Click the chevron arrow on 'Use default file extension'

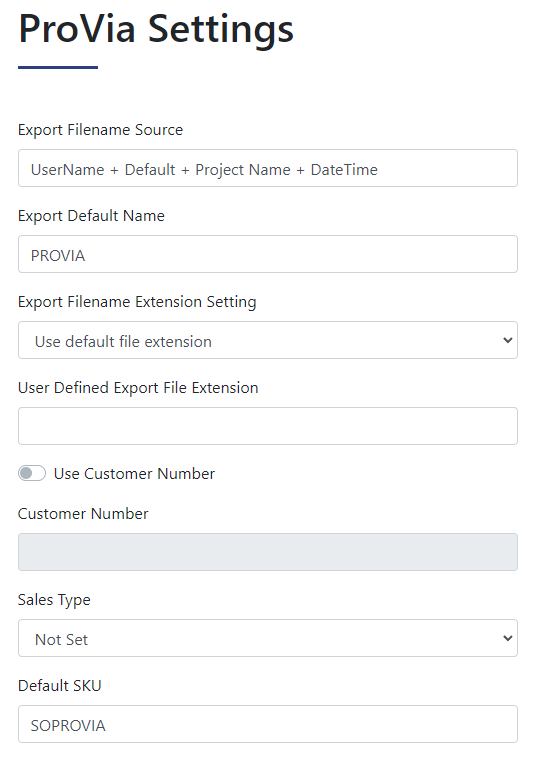pos(508,340)
